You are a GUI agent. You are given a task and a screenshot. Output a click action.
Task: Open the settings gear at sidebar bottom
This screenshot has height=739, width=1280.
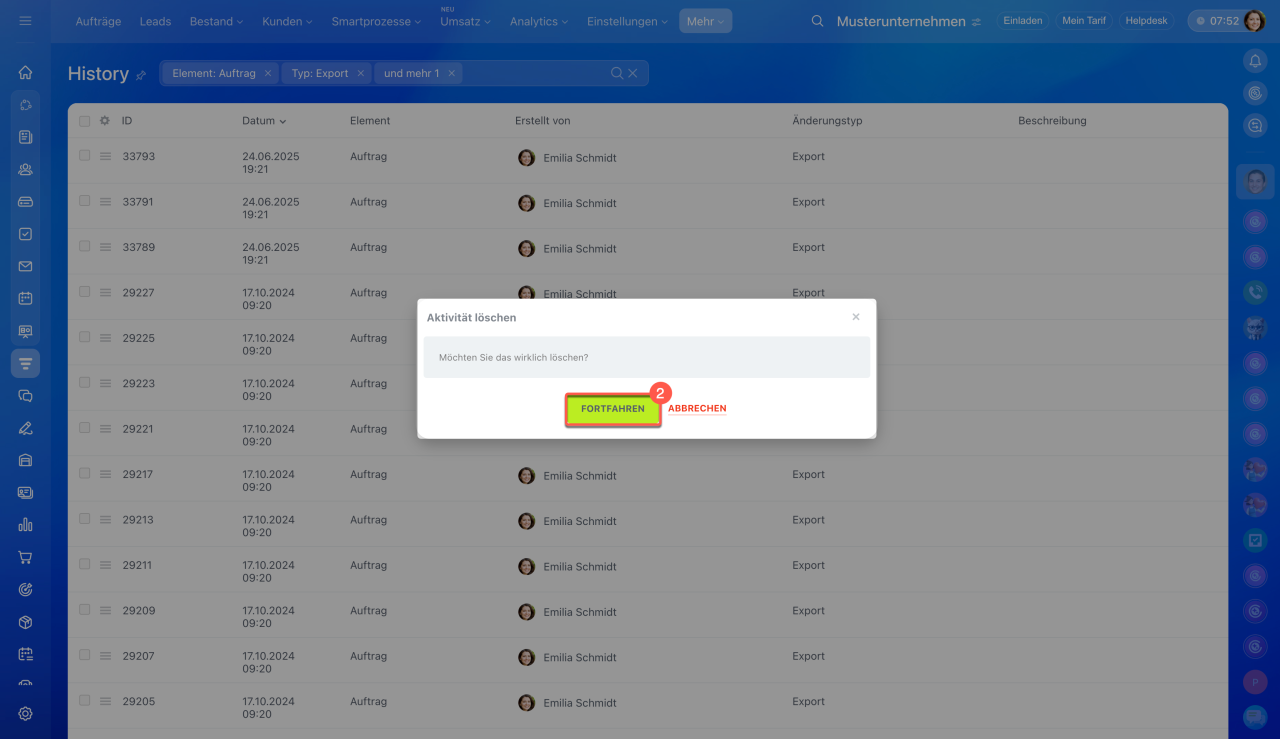pyautogui.click(x=25, y=714)
